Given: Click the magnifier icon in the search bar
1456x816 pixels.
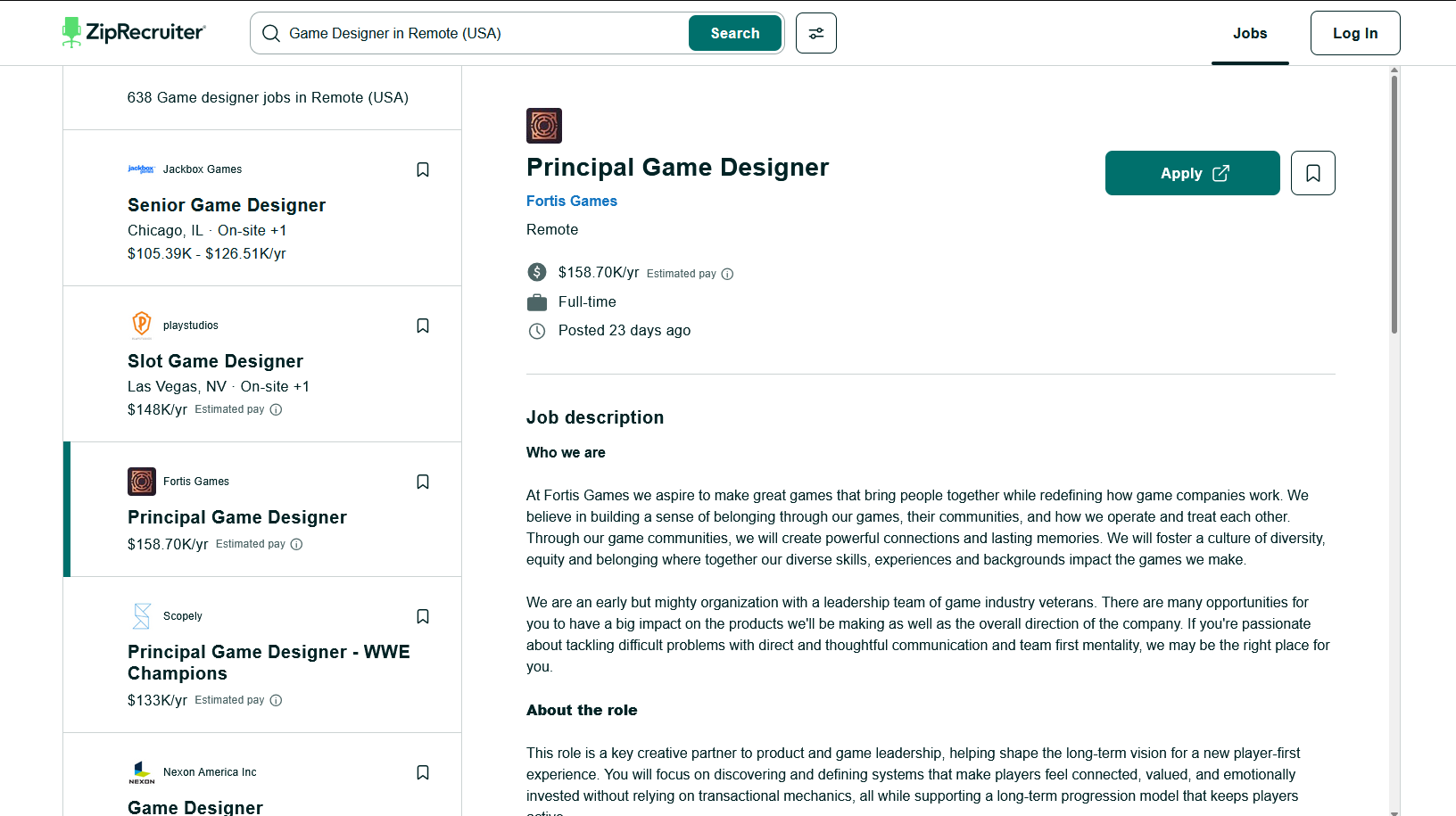Looking at the screenshot, I should (x=271, y=33).
